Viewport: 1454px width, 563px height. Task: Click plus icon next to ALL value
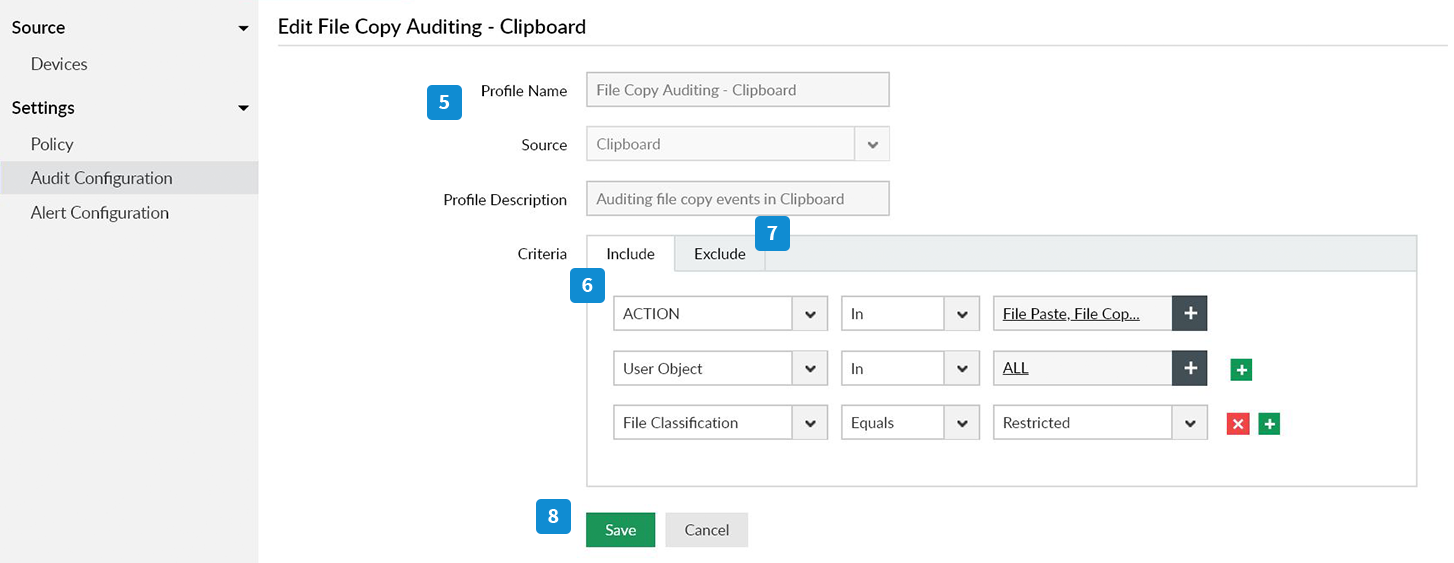point(1189,369)
